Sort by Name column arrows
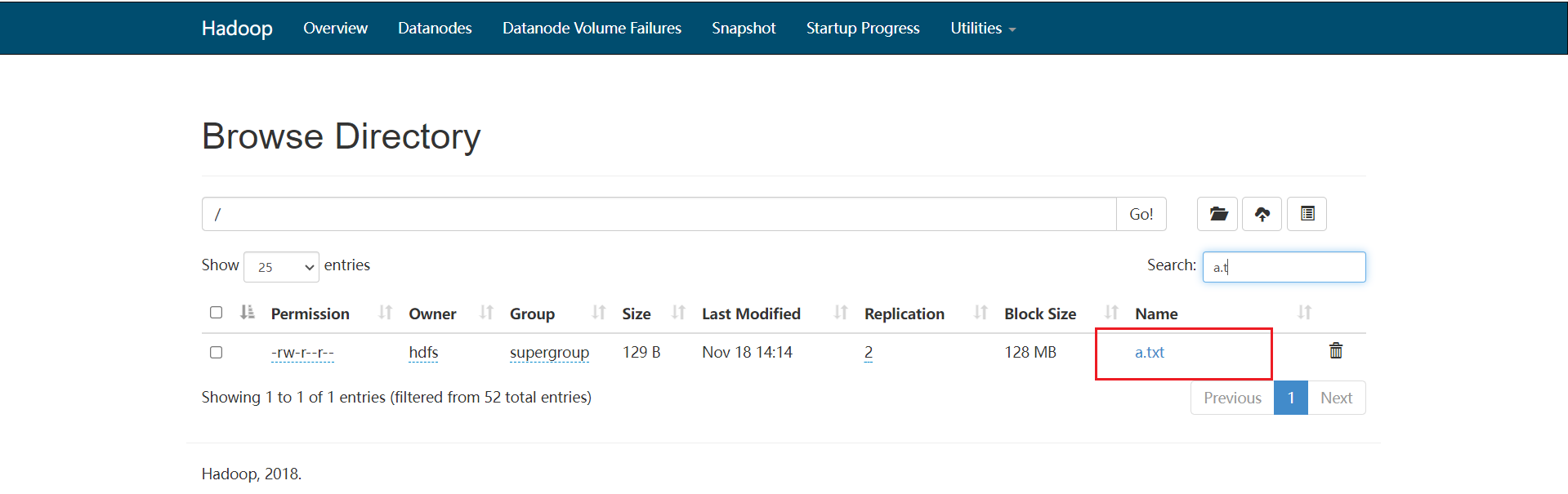Image resolution: width=1568 pixels, height=494 pixels. [x=1304, y=313]
